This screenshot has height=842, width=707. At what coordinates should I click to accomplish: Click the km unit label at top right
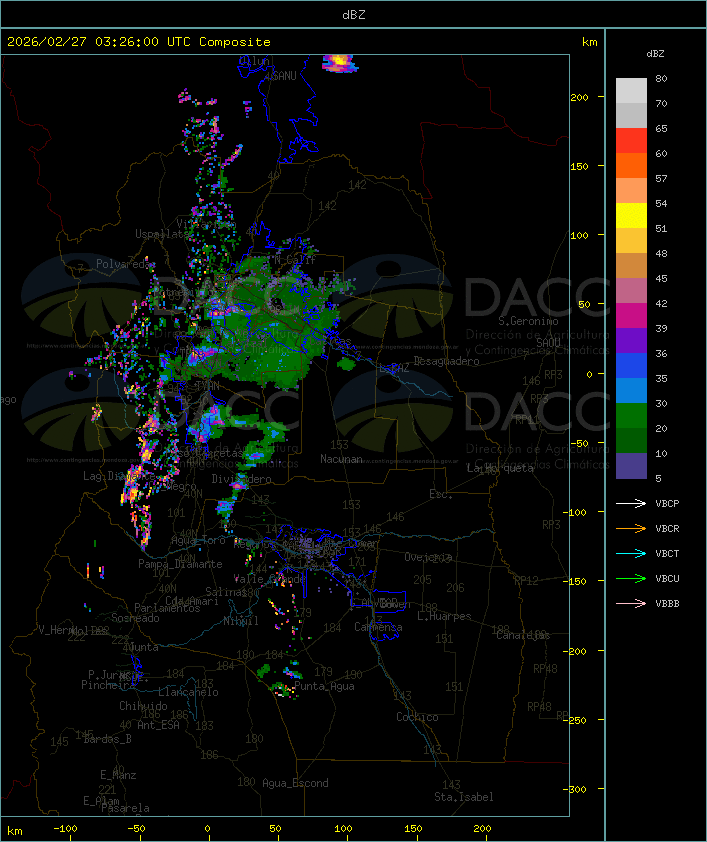click(589, 42)
